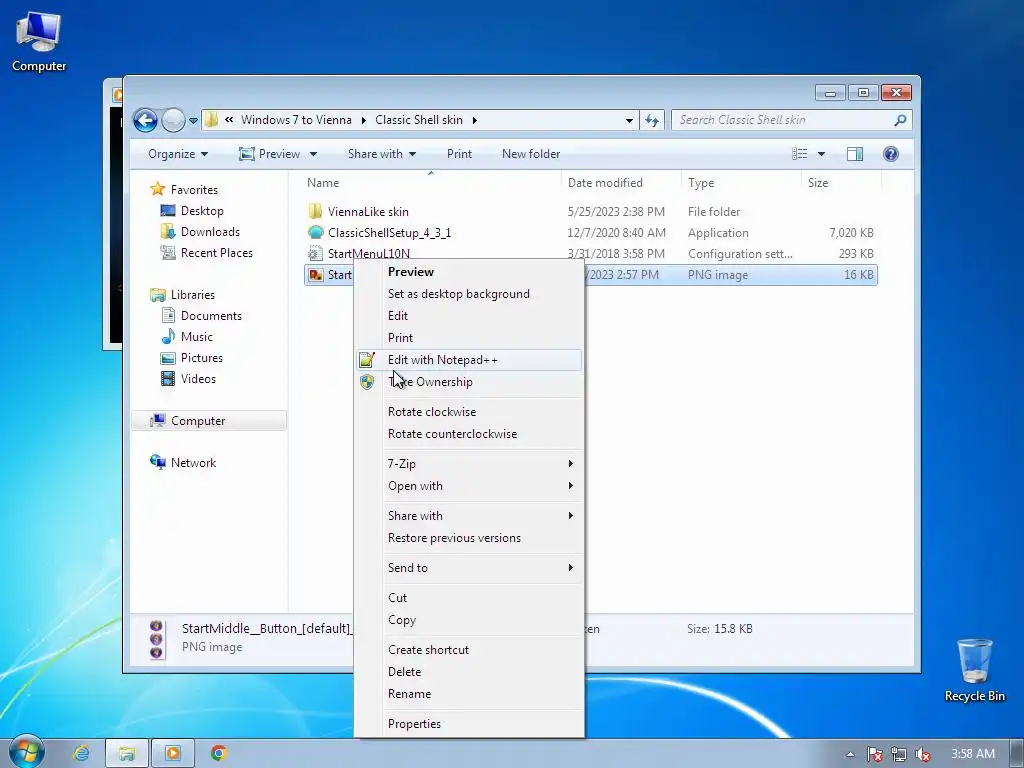Refresh the folder with the refresh icon
The height and width of the screenshot is (768, 1024).
point(651,120)
